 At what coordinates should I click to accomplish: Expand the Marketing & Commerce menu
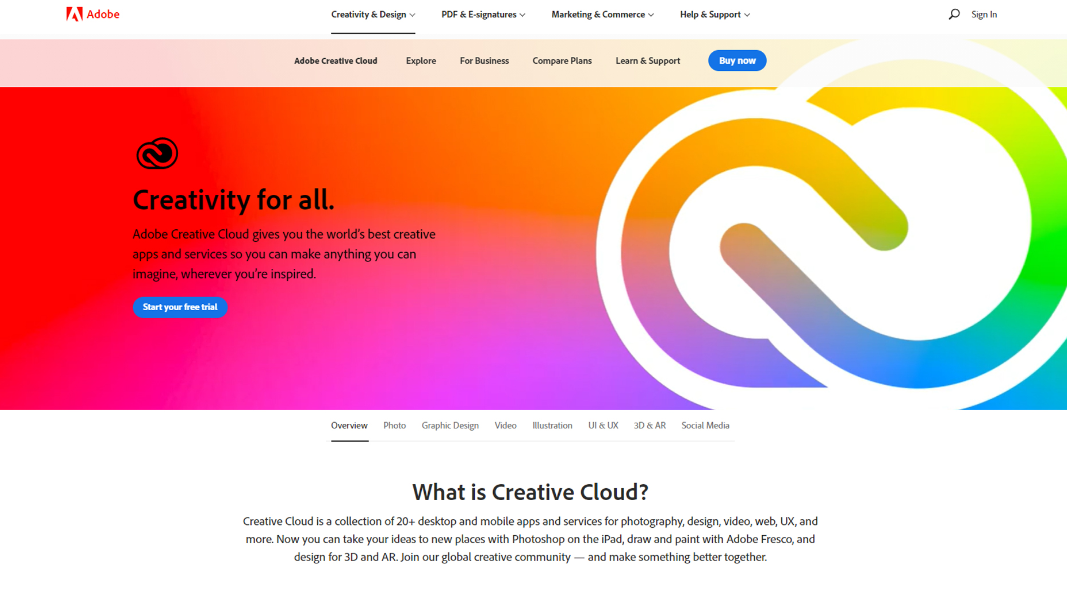click(x=602, y=14)
